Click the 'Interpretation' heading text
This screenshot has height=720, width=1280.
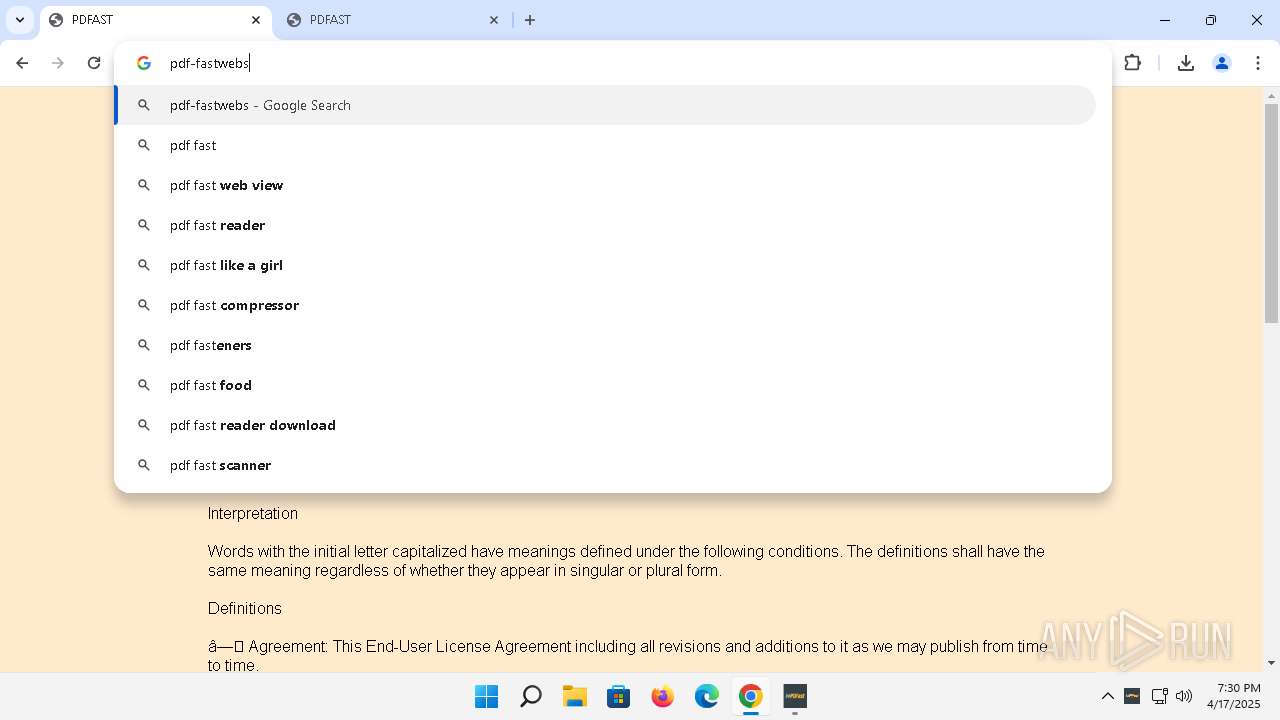253,513
